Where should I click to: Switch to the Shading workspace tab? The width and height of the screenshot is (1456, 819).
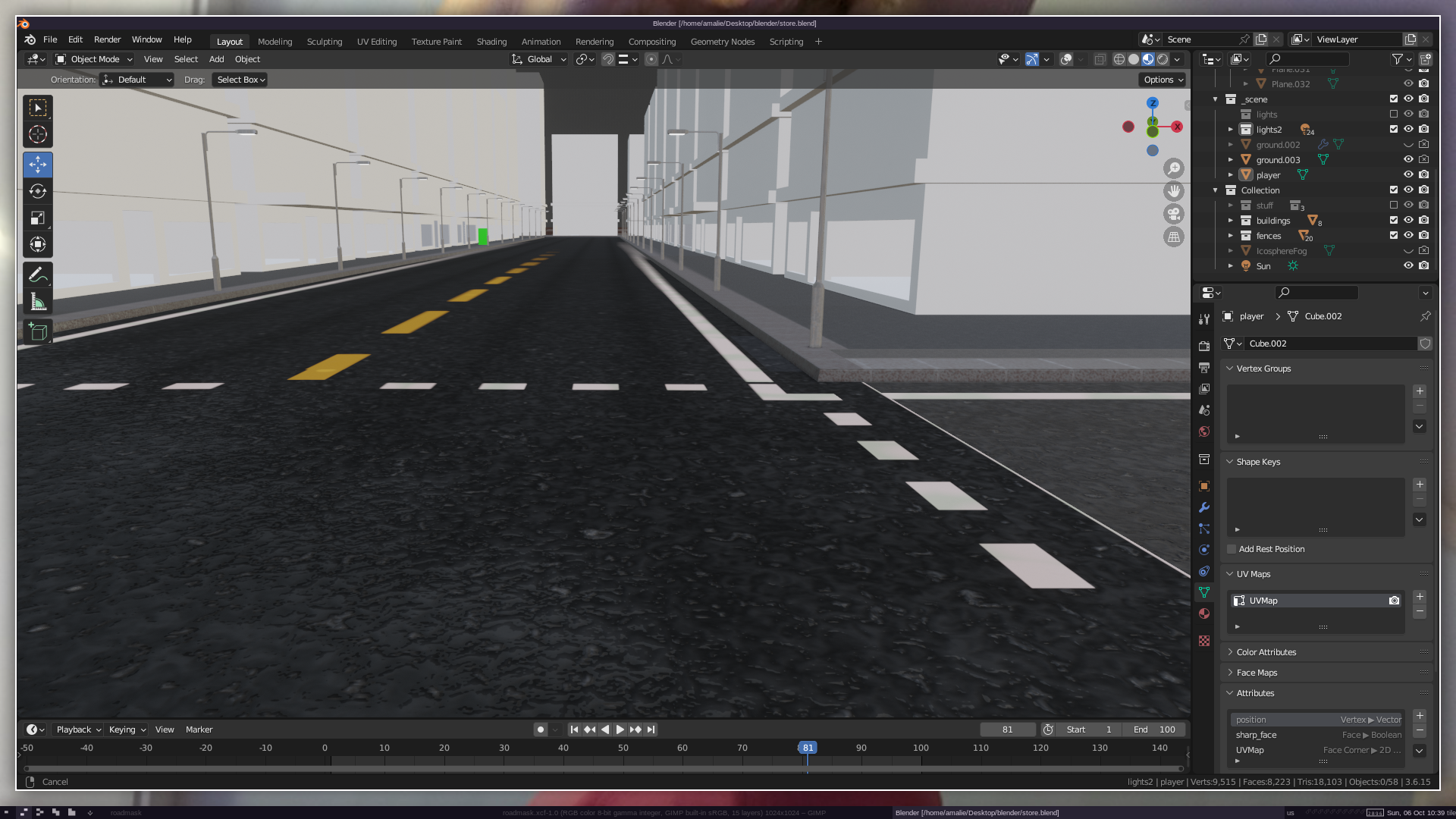point(491,42)
